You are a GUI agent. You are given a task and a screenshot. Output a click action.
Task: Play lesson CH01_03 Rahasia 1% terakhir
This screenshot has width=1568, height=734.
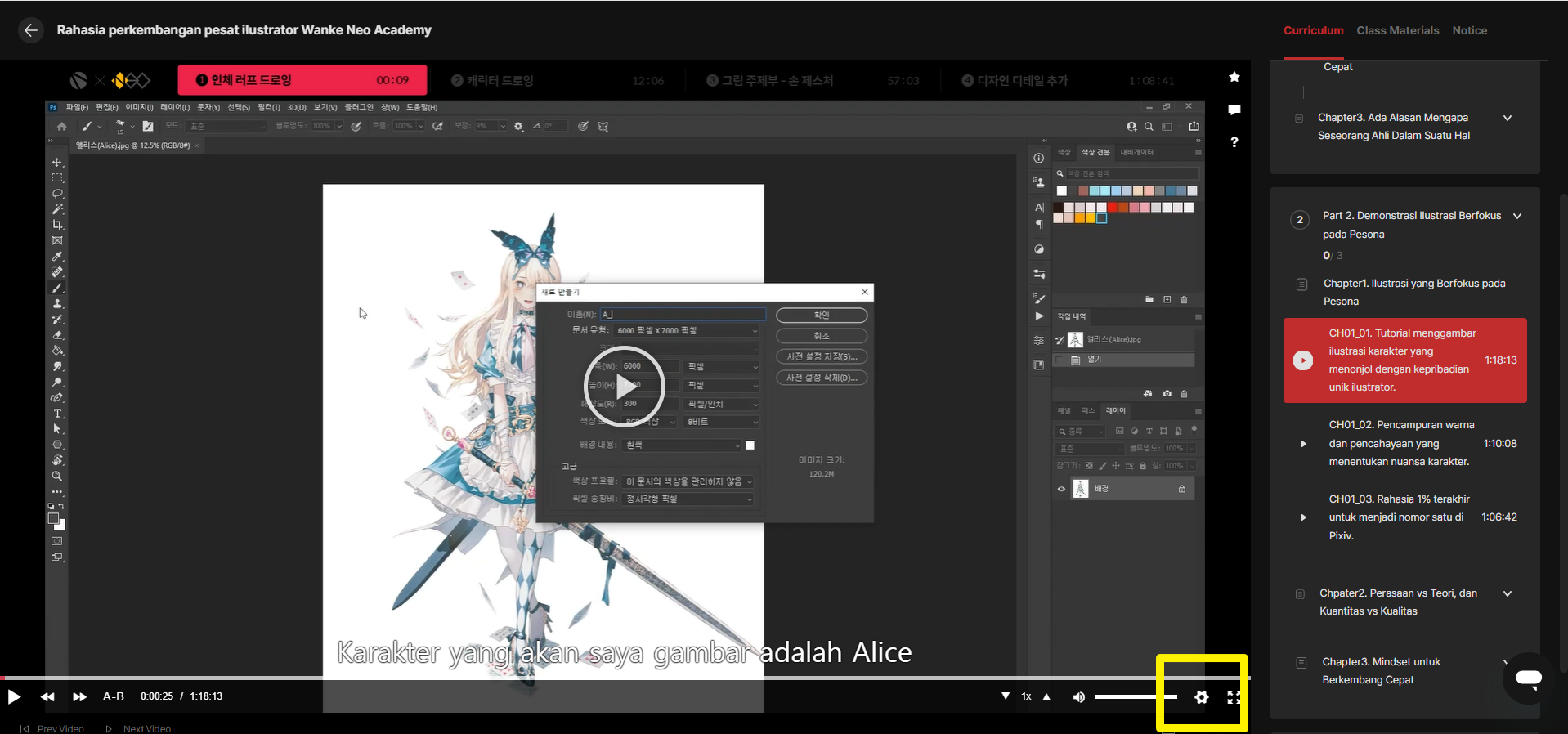[x=1404, y=517]
